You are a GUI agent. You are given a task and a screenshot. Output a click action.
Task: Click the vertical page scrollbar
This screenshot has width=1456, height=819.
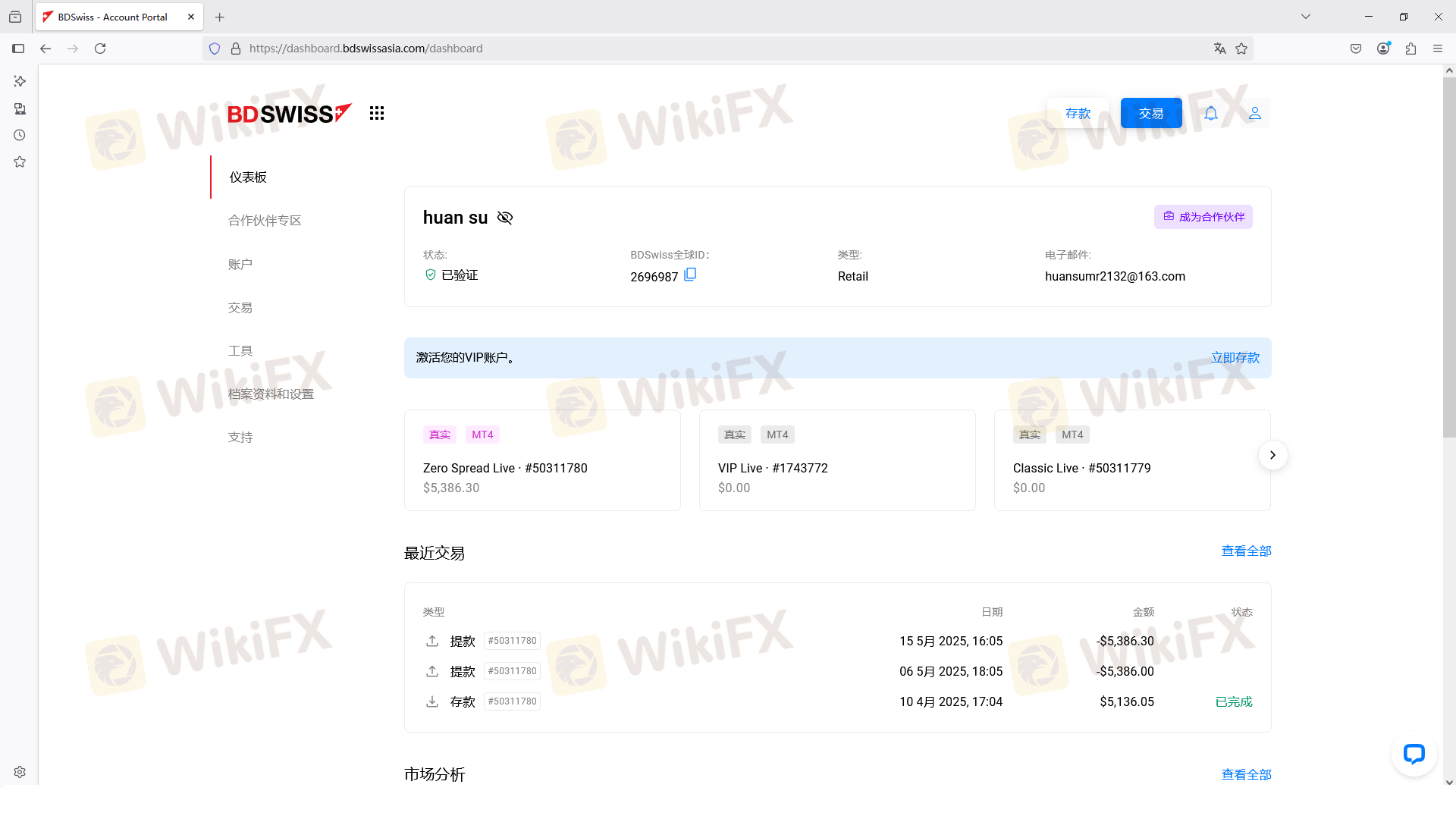(1449, 257)
